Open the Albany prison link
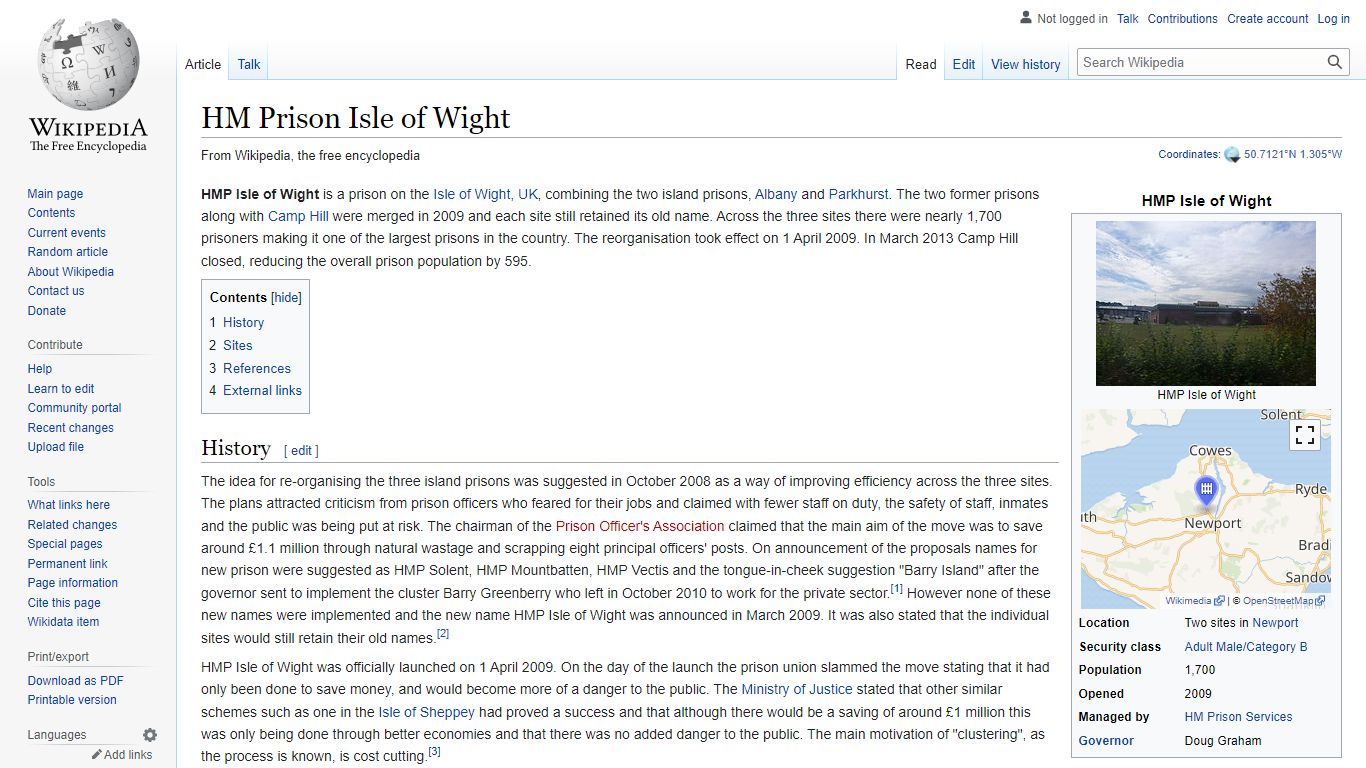Screen dimensions: 1366x768 point(776,194)
